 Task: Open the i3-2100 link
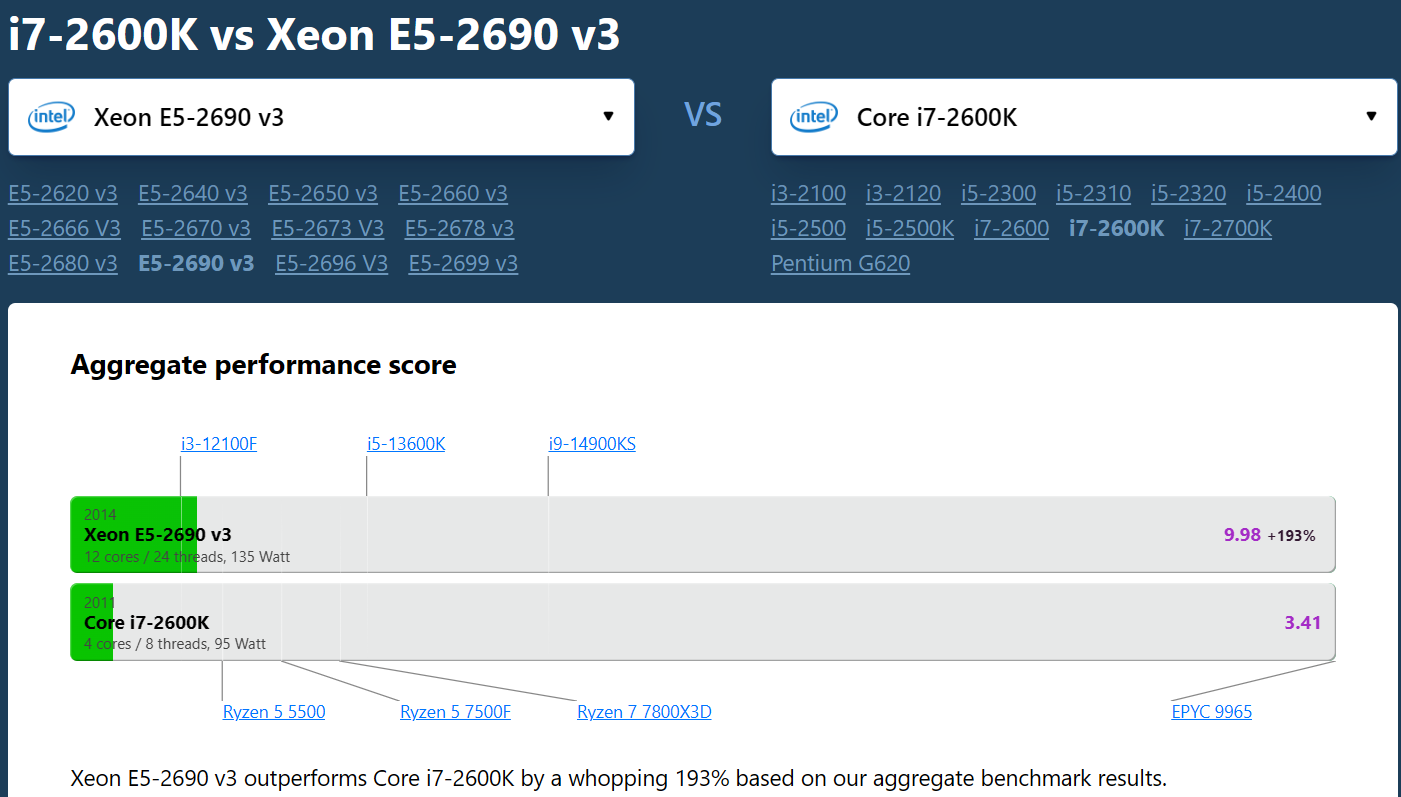[x=809, y=194]
